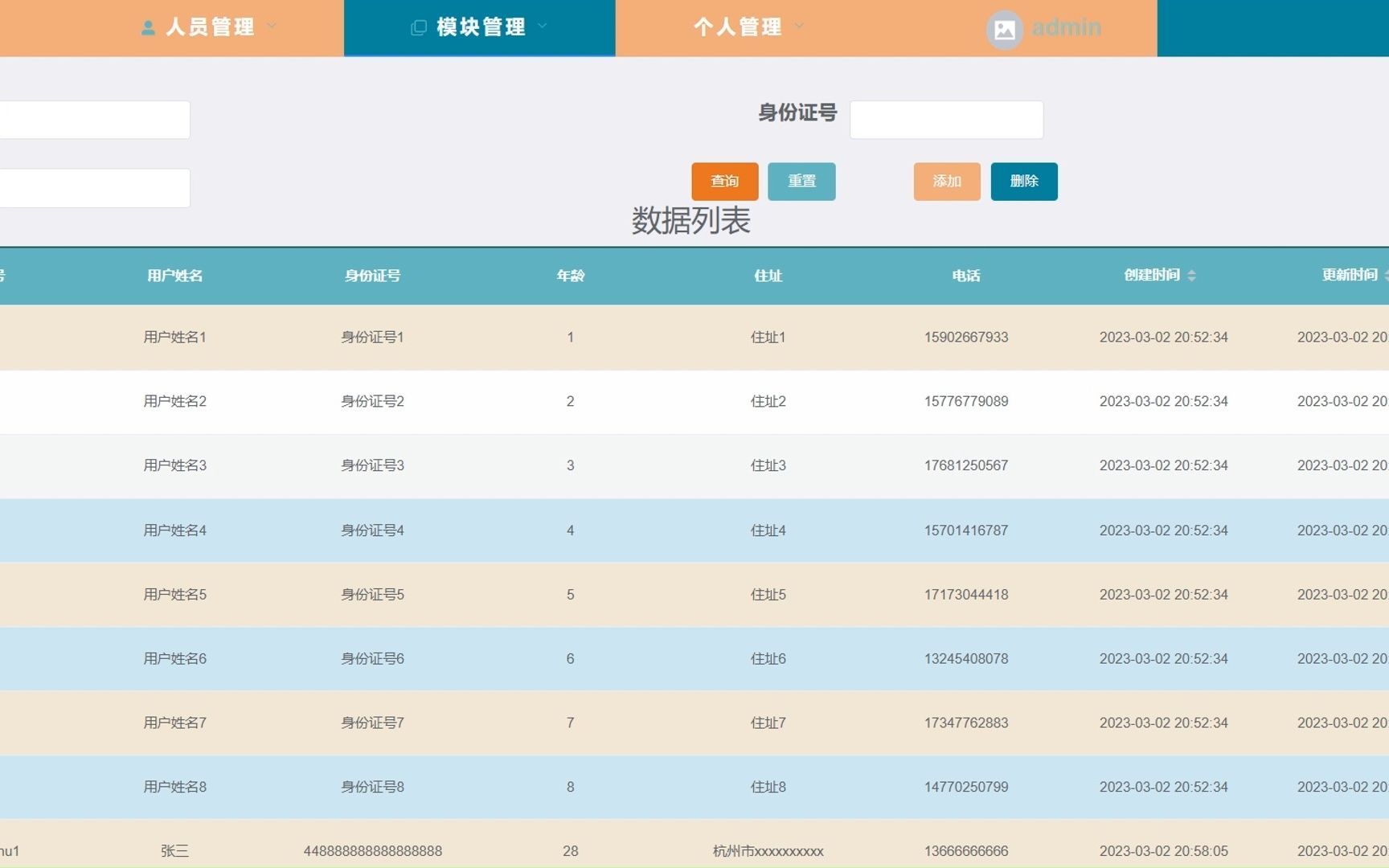Select the cell 用户姓名8
Screen dimensions: 1389x868
(175, 788)
